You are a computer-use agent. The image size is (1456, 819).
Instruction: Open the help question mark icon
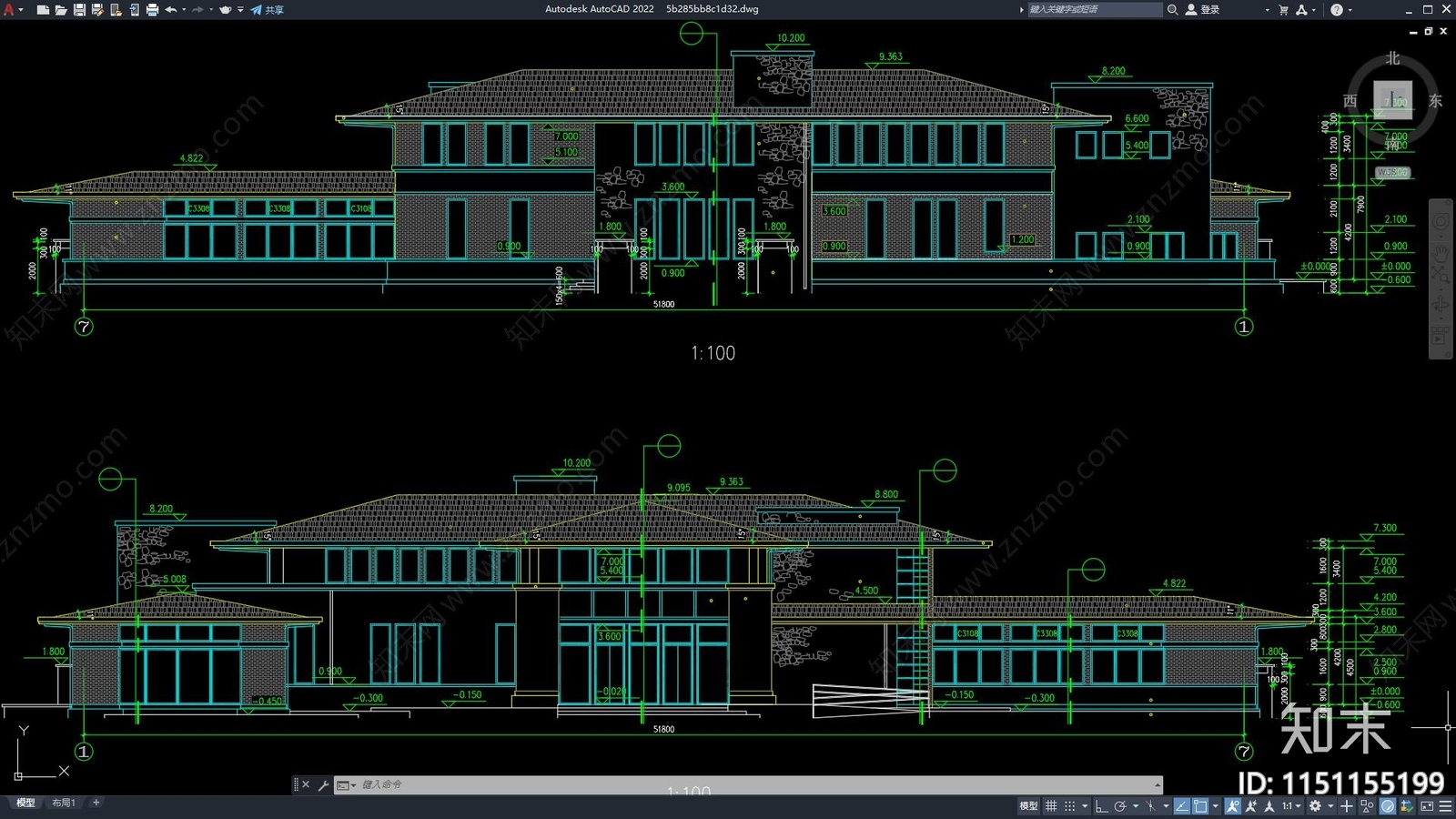[x=1336, y=10]
